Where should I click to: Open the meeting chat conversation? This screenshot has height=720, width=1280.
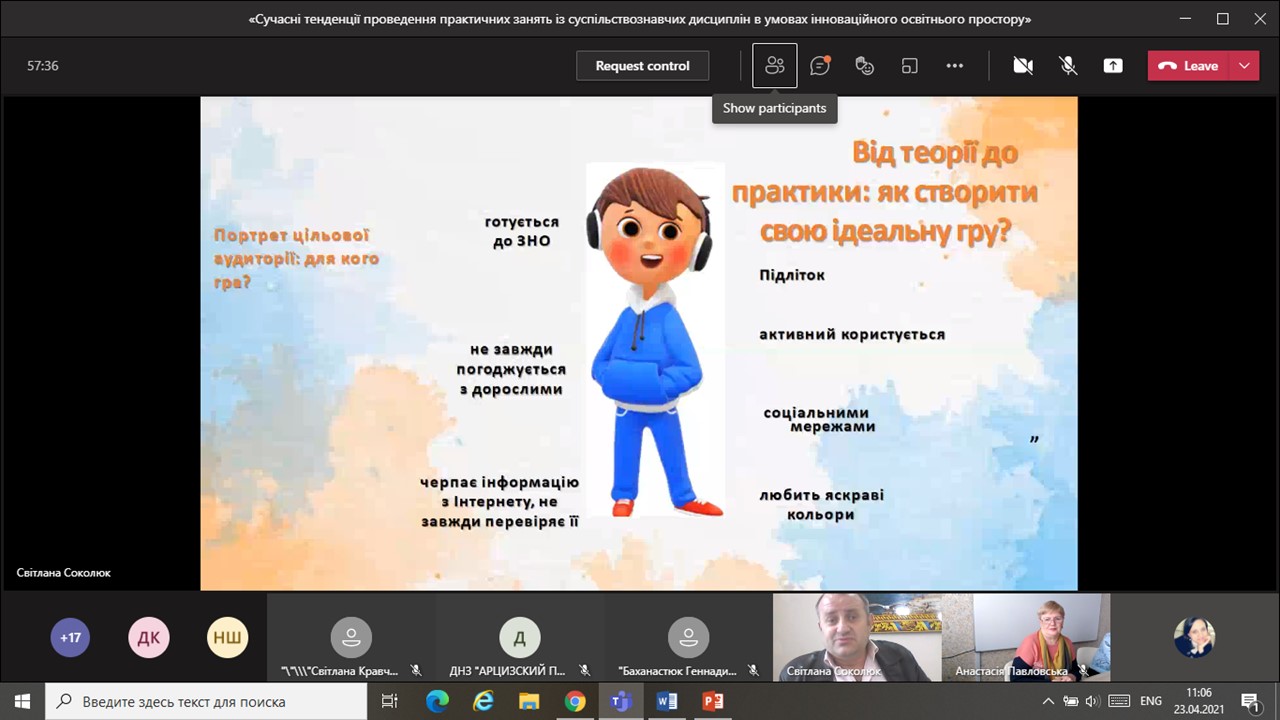(820, 66)
